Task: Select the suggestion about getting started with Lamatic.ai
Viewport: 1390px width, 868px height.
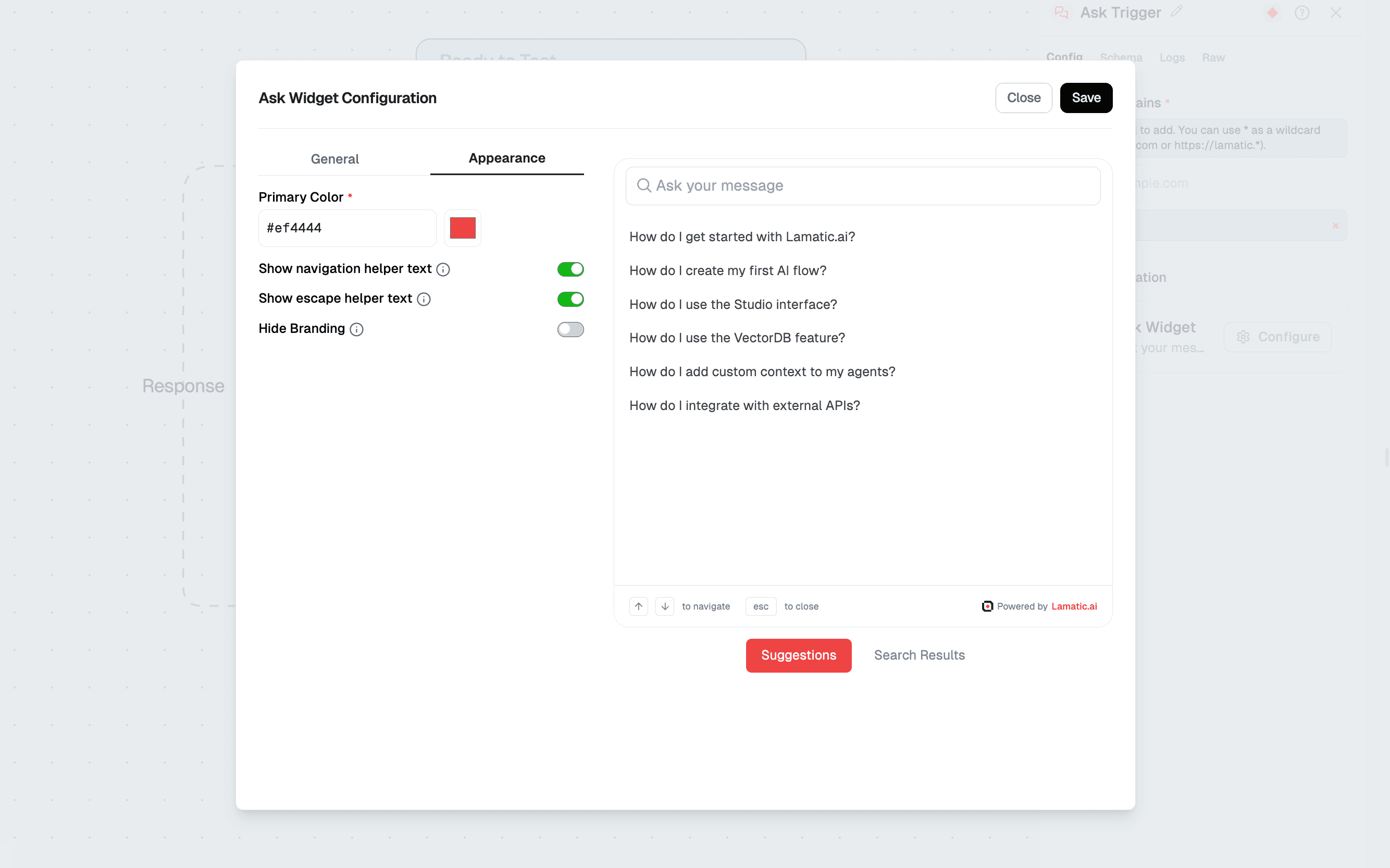Action: [742, 237]
